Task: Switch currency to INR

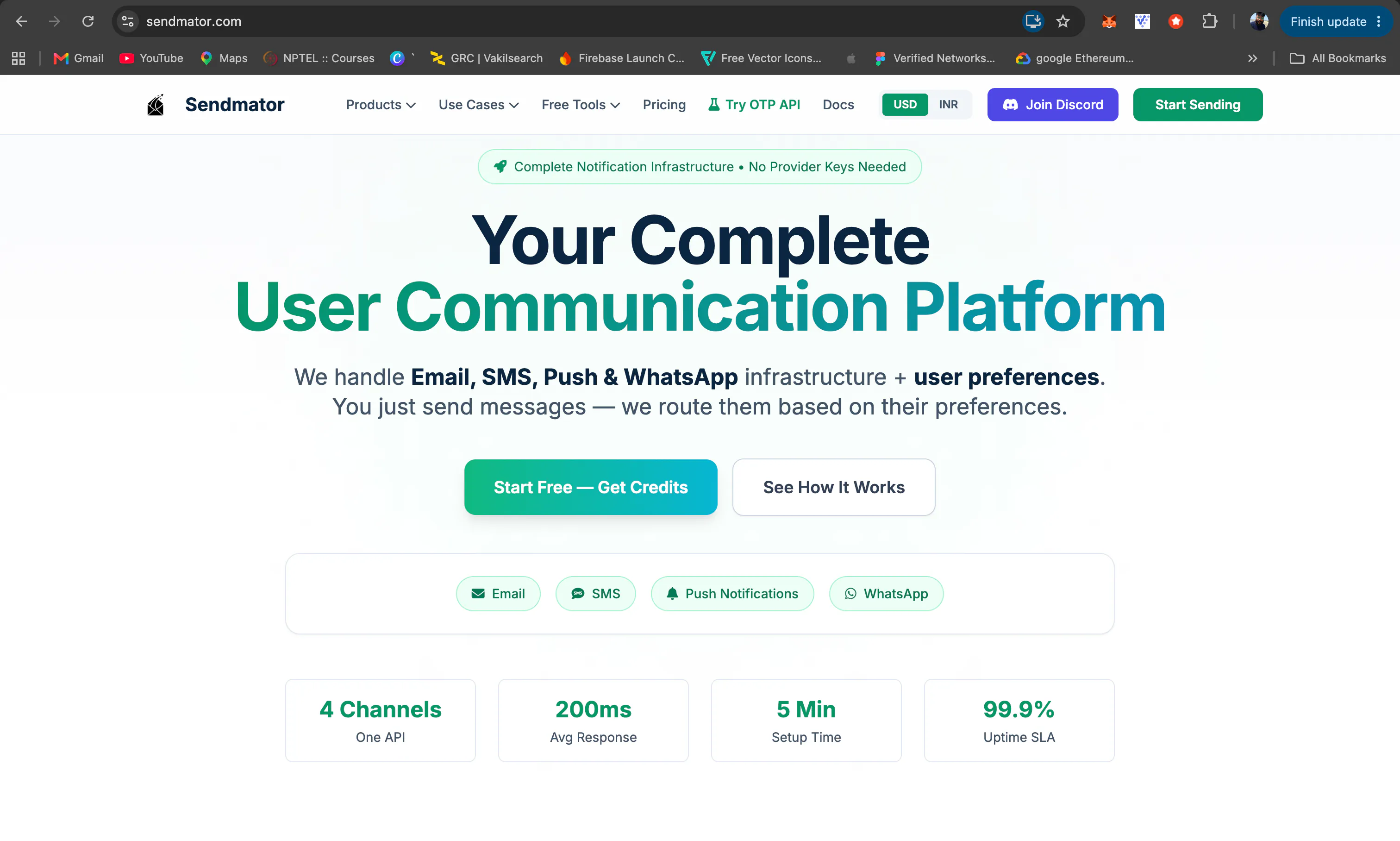Action: [948, 104]
